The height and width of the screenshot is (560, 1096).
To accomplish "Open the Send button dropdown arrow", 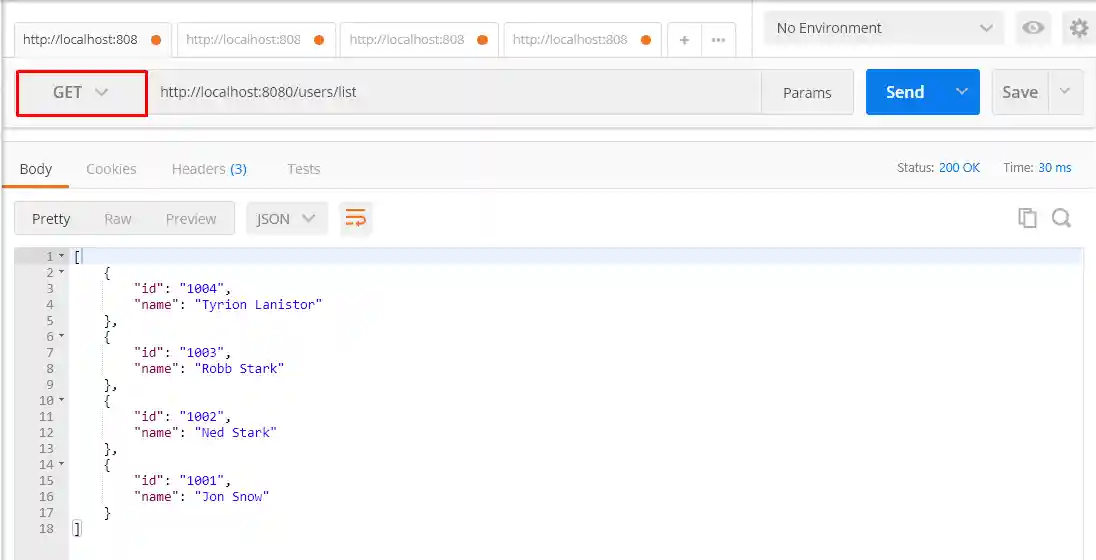I will (962, 92).
